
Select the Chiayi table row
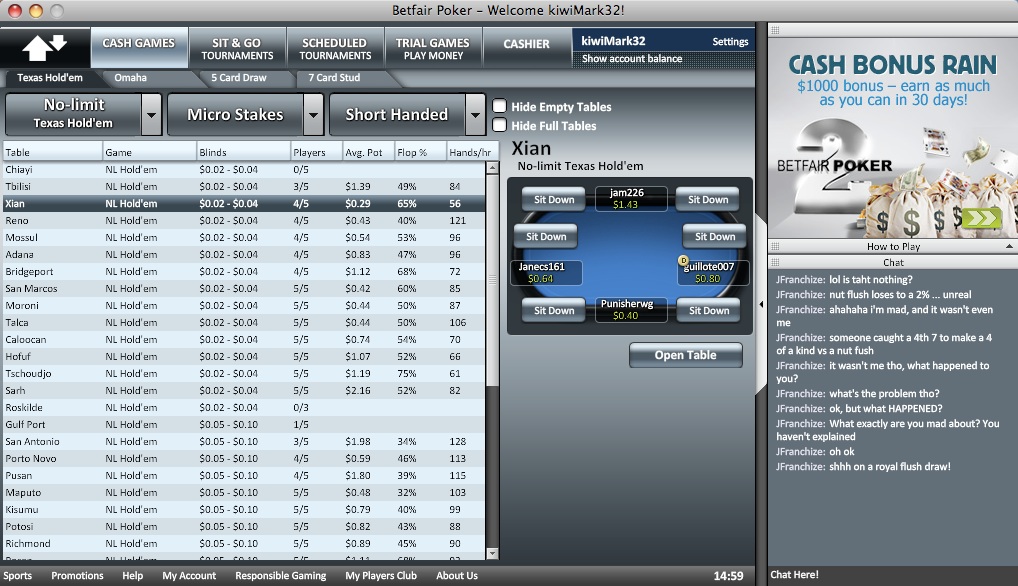coord(244,169)
